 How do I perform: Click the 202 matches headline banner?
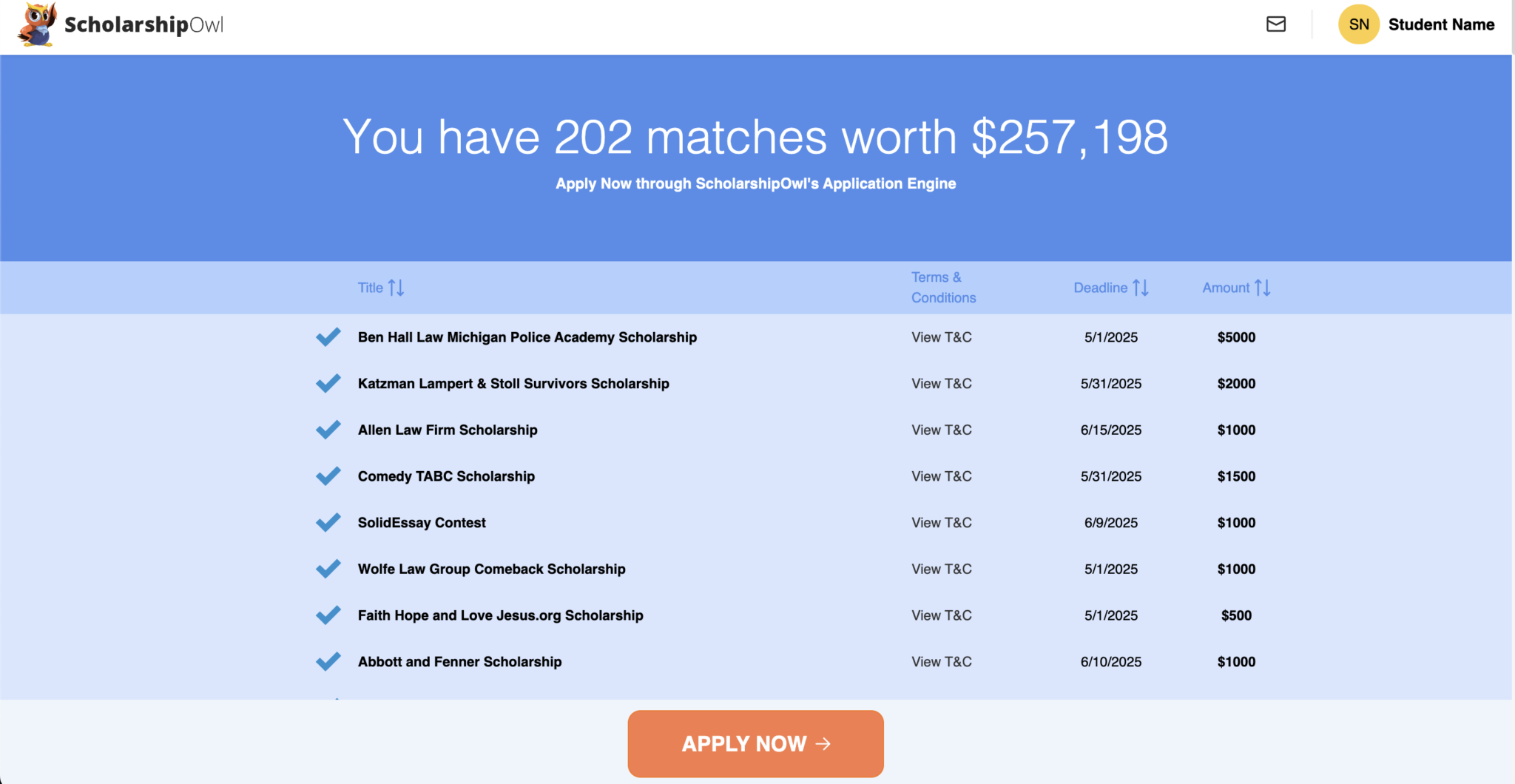coord(756,136)
